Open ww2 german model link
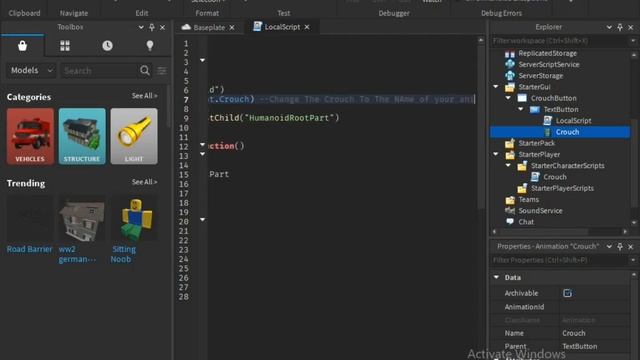Image resolution: width=640 pixels, height=360 pixels. 78,254
